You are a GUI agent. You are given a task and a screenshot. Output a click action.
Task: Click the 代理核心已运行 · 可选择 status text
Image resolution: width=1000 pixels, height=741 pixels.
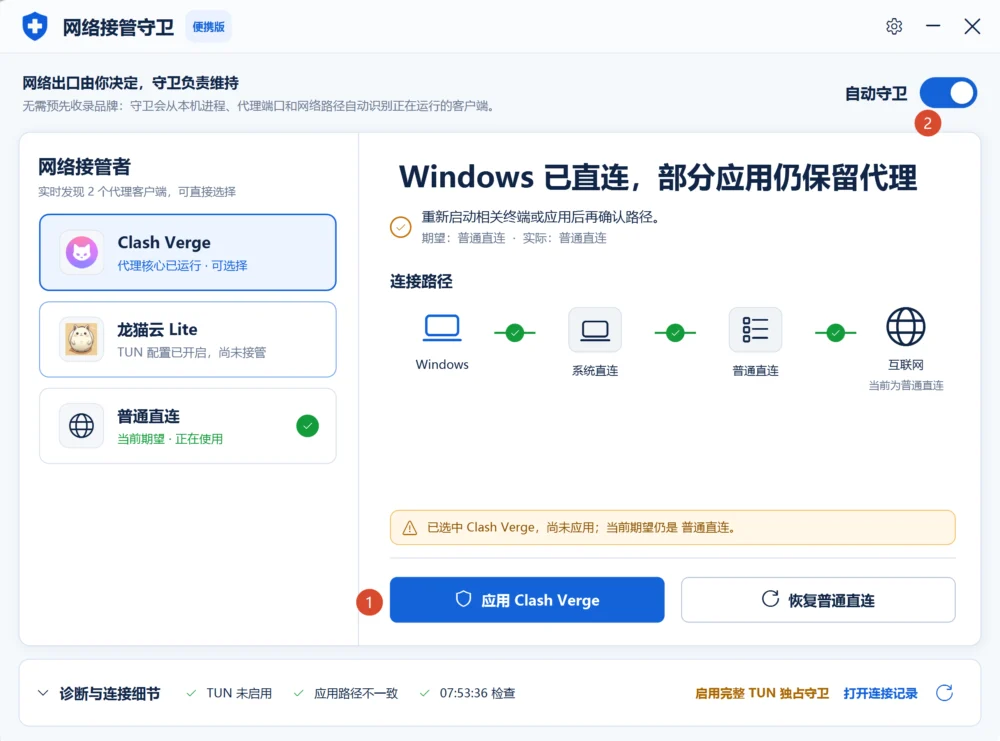(x=182, y=265)
